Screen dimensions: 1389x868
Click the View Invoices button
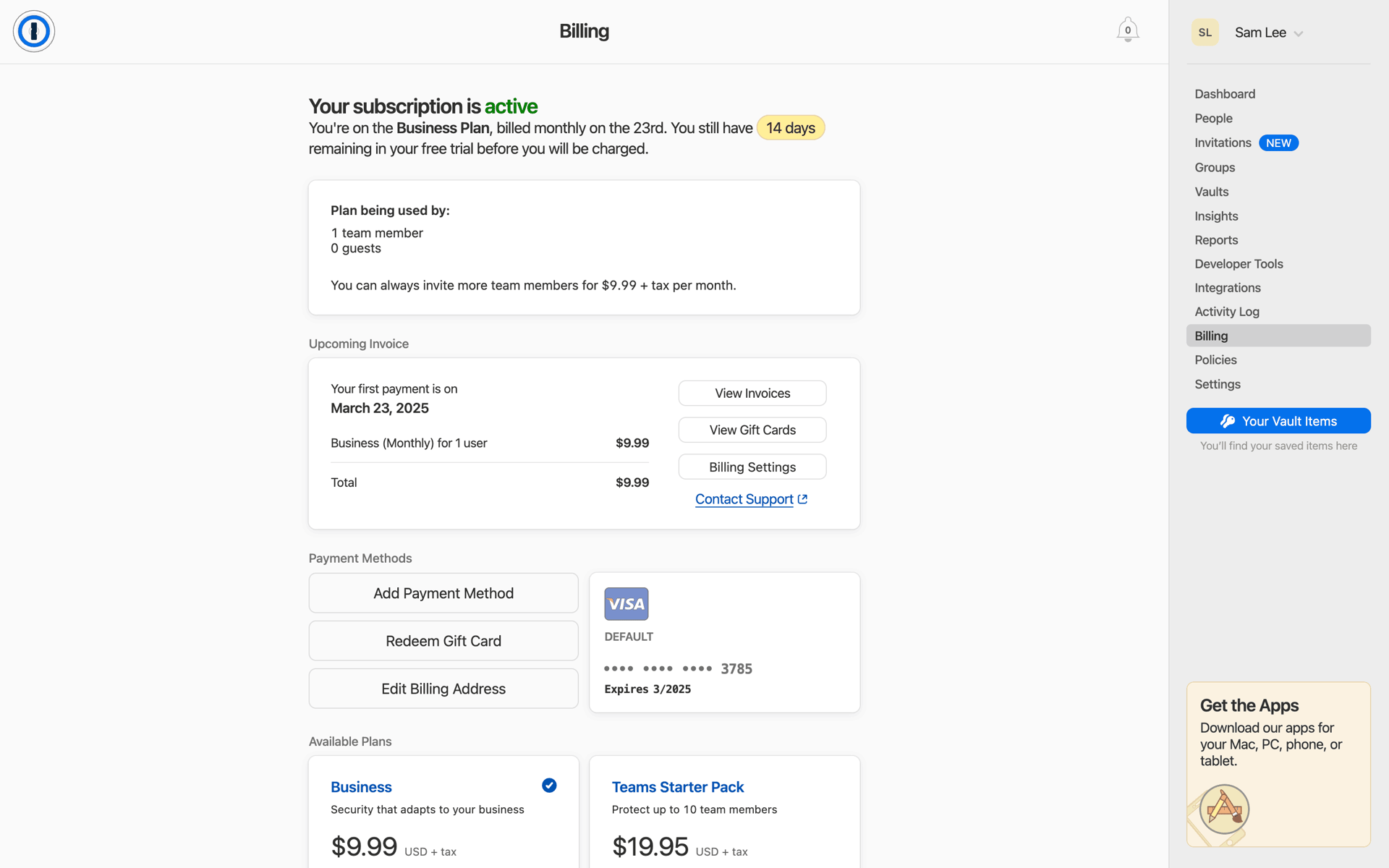(x=752, y=393)
